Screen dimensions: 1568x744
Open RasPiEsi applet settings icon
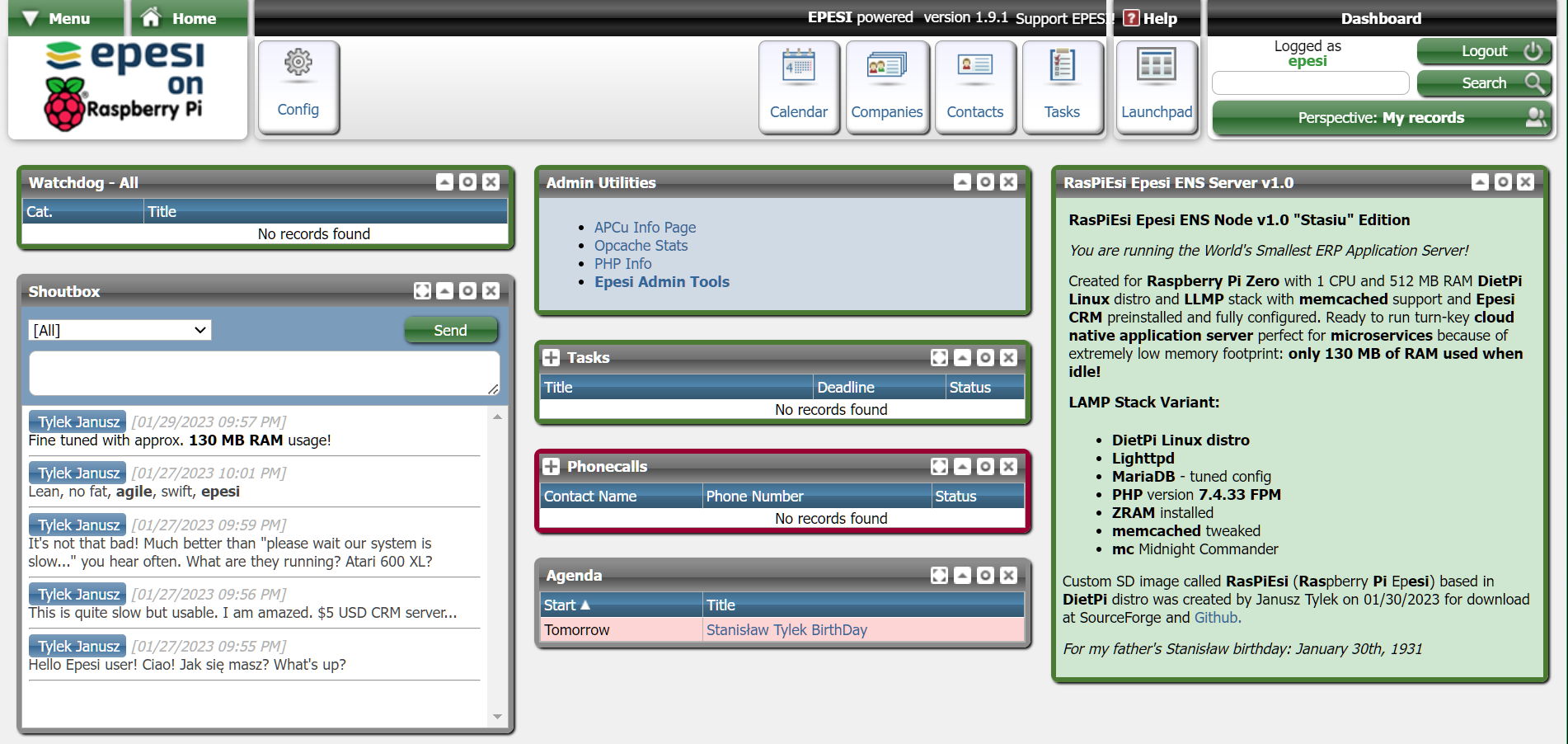[1503, 182]
